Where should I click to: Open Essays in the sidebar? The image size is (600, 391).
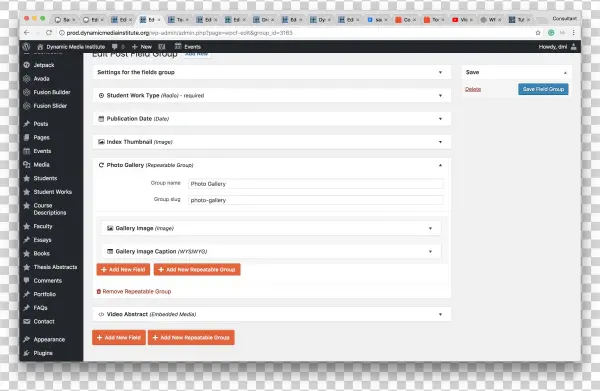(42, 240)
